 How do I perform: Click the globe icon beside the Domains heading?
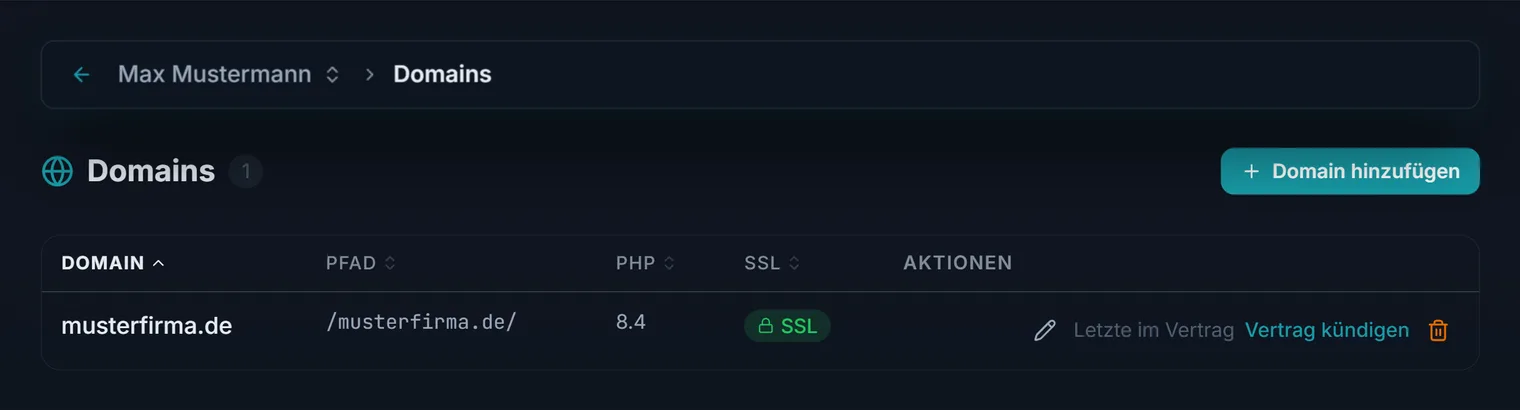click(57, 171)
